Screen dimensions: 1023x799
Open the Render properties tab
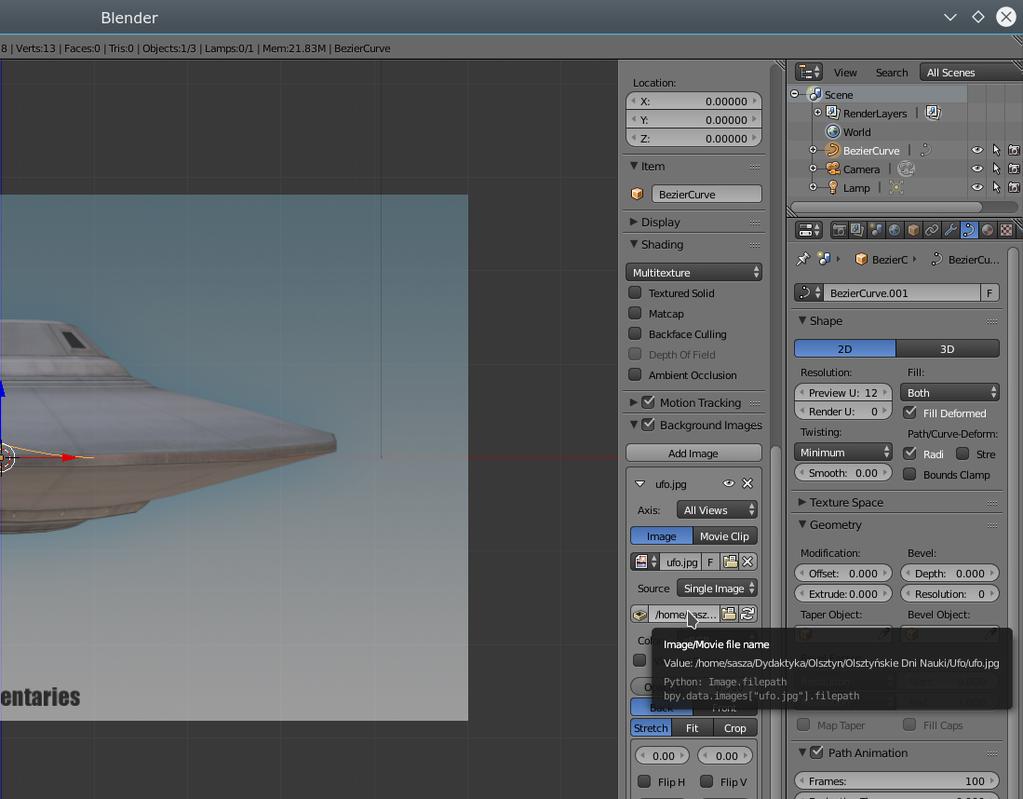pos(839,230)
